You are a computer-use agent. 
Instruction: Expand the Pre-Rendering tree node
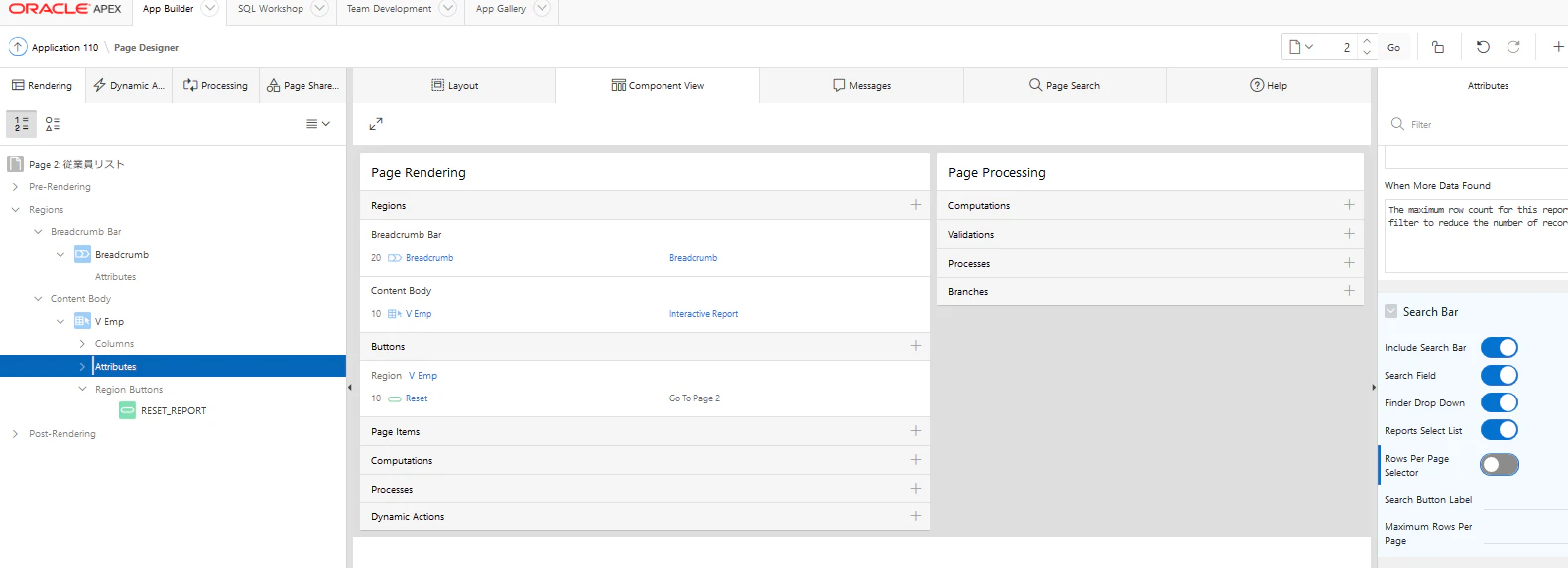coord(15,187)
